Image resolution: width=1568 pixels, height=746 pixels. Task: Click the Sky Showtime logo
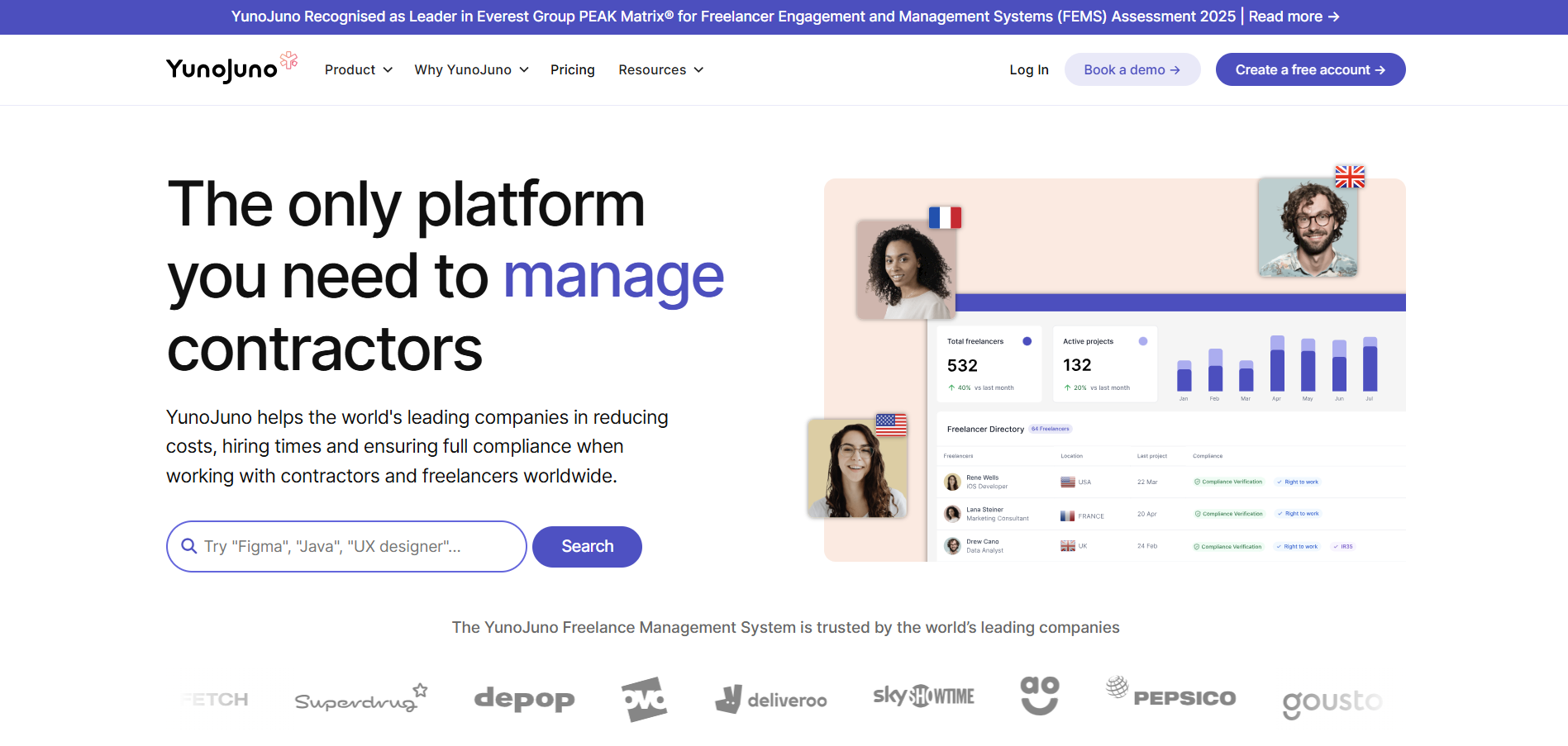[x=923, y=696]
